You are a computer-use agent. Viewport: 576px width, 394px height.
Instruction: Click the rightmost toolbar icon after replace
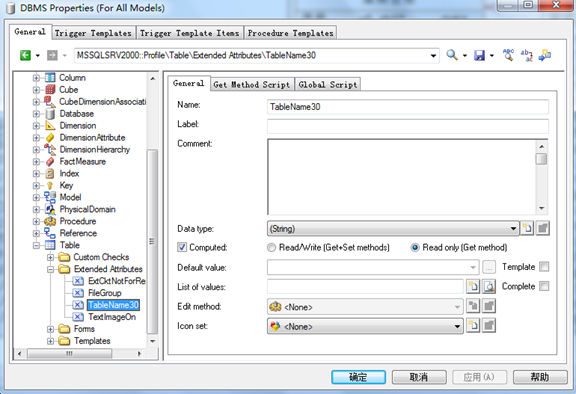coord(545,55)
